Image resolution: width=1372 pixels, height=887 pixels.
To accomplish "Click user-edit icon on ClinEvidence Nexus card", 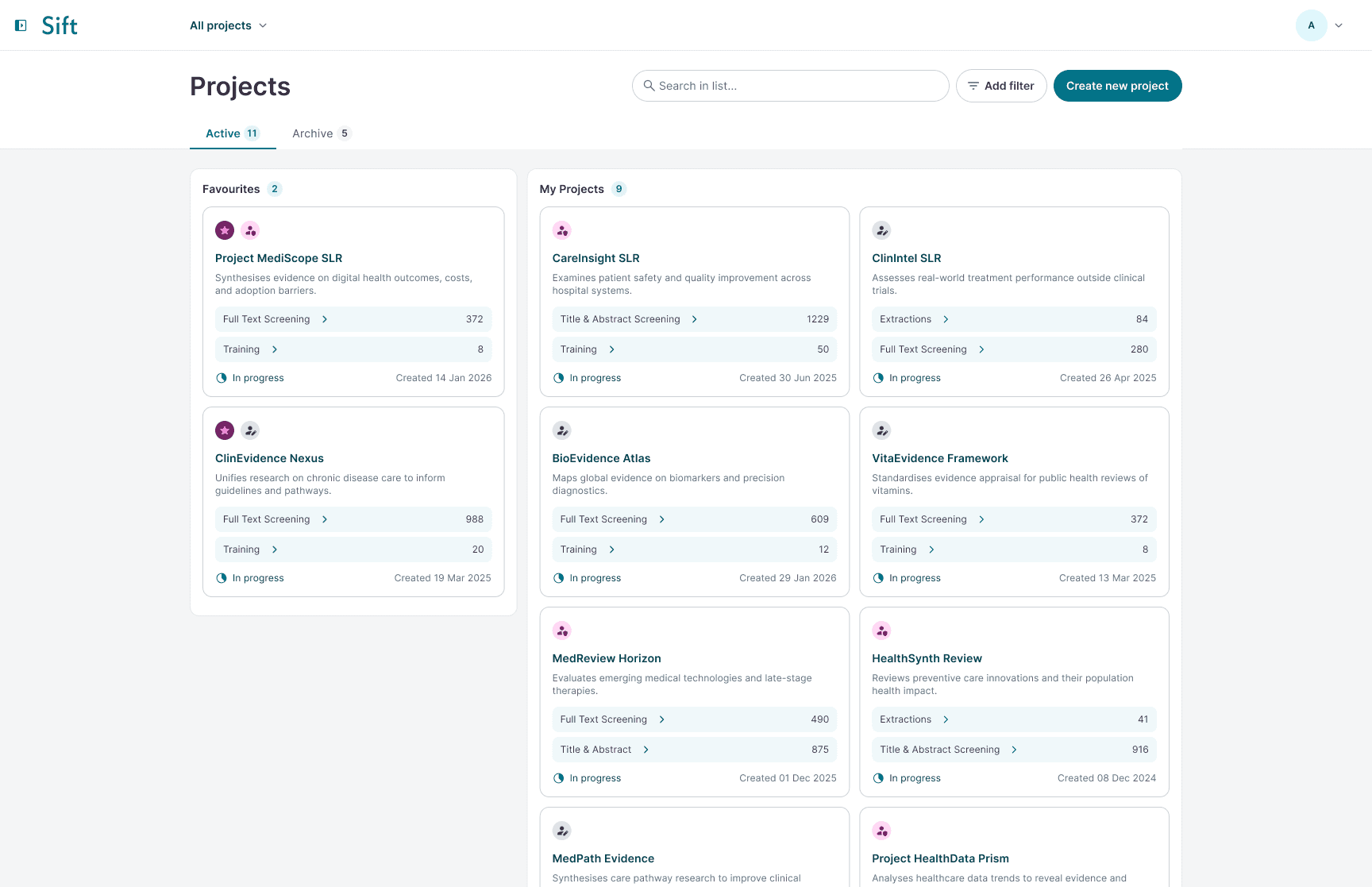I will click(250, 430).
